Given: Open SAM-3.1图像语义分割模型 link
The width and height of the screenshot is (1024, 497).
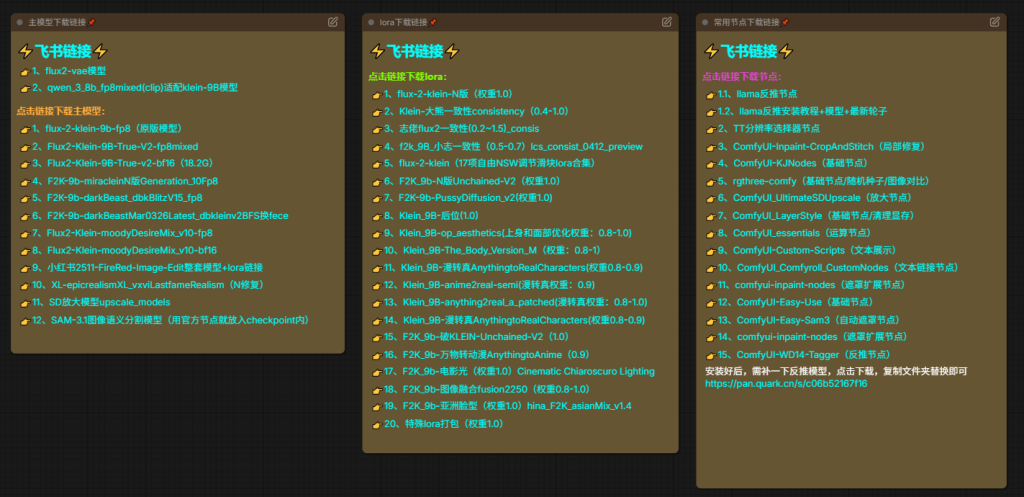Looking at the screenshot, I should tap(170, 320).
